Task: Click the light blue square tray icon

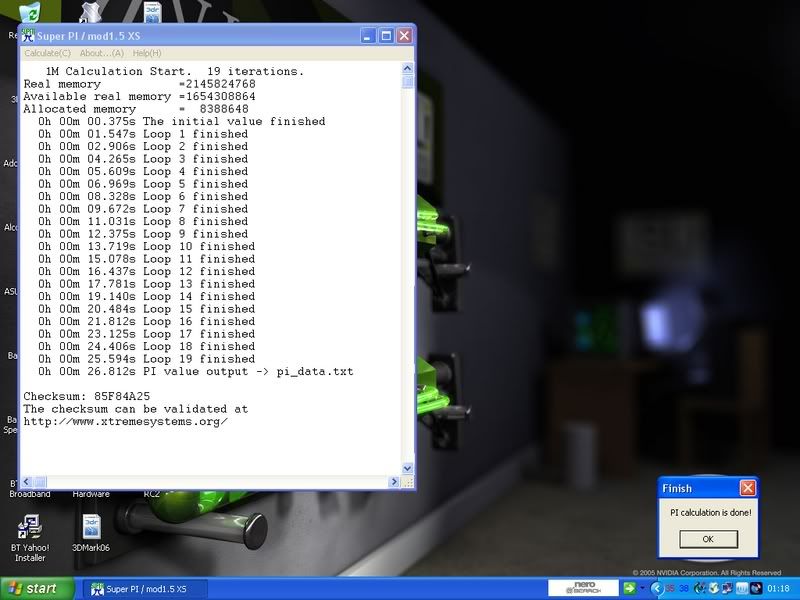Action: point(741,589)
